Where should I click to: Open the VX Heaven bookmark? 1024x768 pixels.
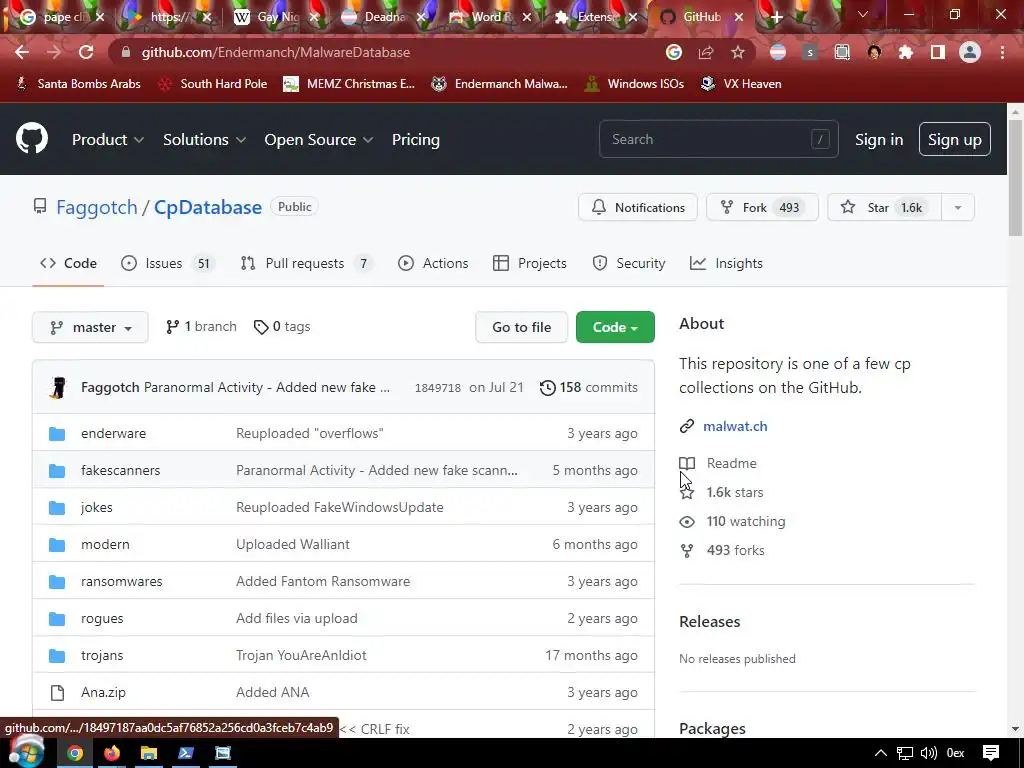(x=741, y=84)
